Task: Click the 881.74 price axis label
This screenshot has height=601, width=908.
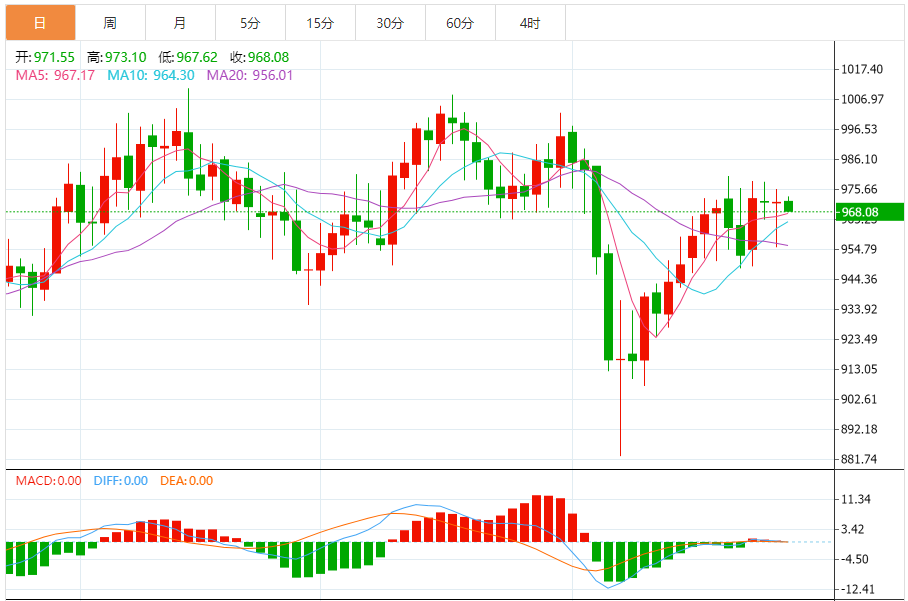Action: pyautogui.click(x=859, y=459)
